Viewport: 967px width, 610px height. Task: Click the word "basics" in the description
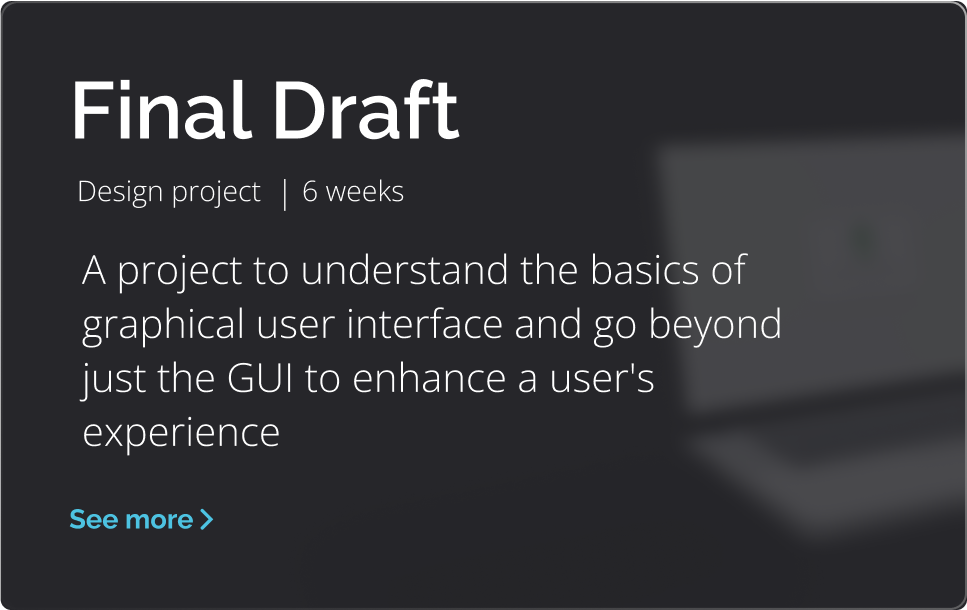pos(632,271)
